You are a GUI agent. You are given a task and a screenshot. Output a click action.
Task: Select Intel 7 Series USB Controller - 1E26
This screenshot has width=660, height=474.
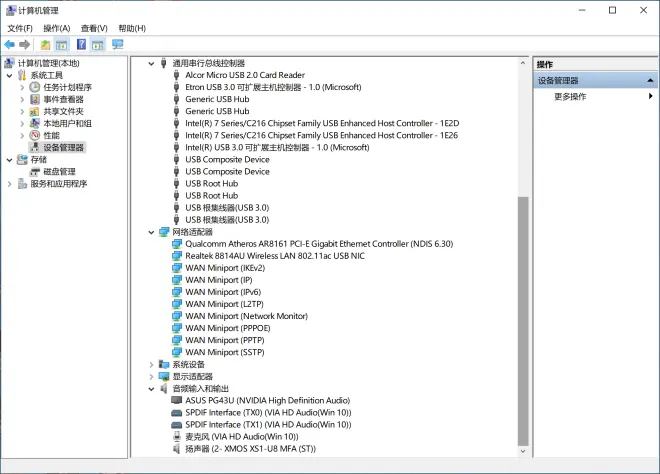pos(322,136)
